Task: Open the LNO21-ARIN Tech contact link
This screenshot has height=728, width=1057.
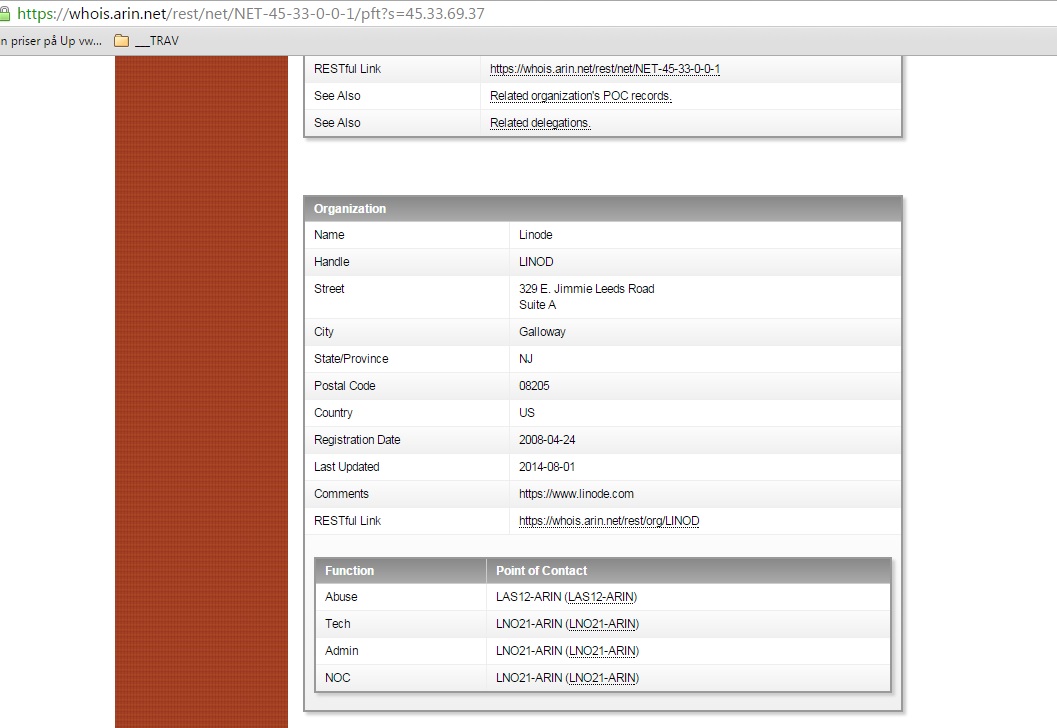Action: point(603,624)
